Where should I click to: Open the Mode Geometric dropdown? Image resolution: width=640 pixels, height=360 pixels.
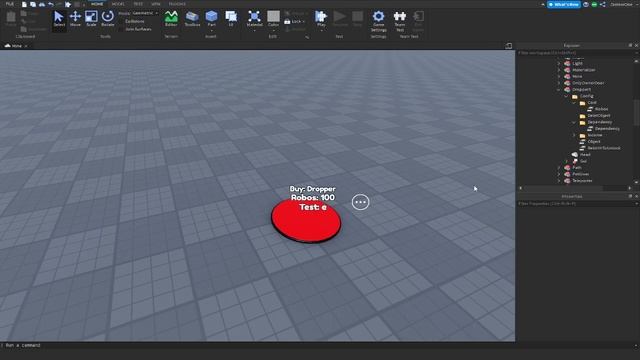point(144,13)
